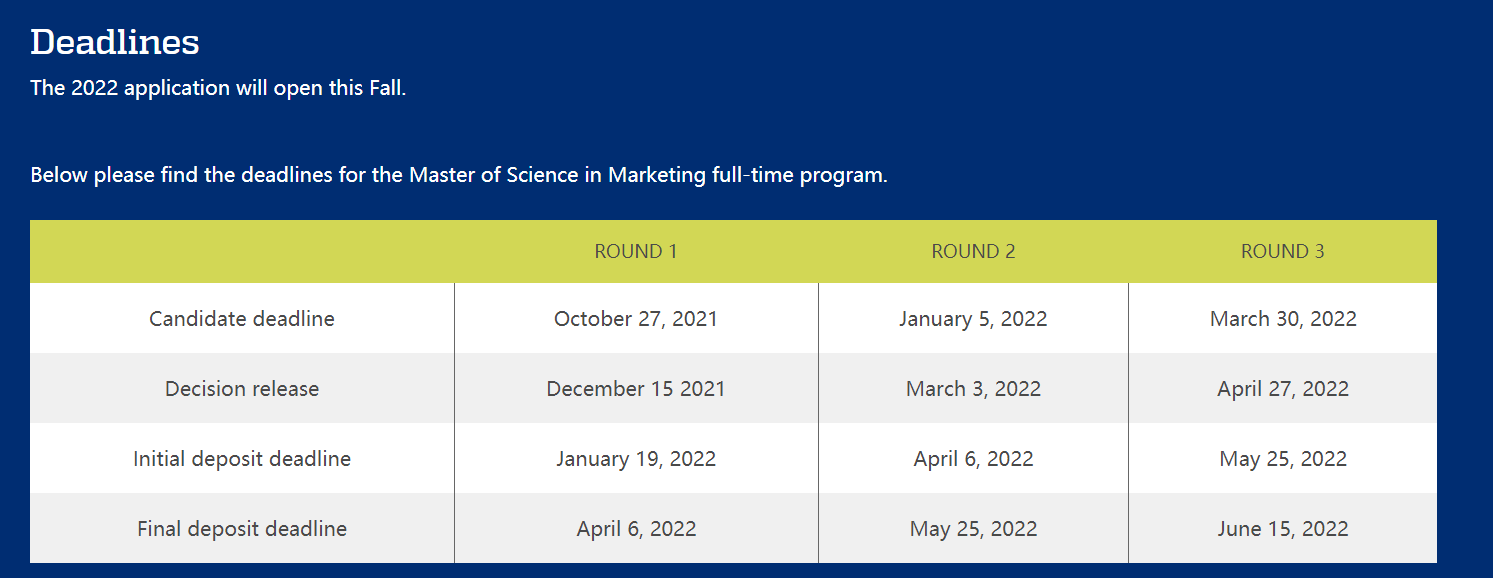This screenshot has height=578, width=1493.
Task: Click the December 15 2021 cell
Action: tap(636, 389)
